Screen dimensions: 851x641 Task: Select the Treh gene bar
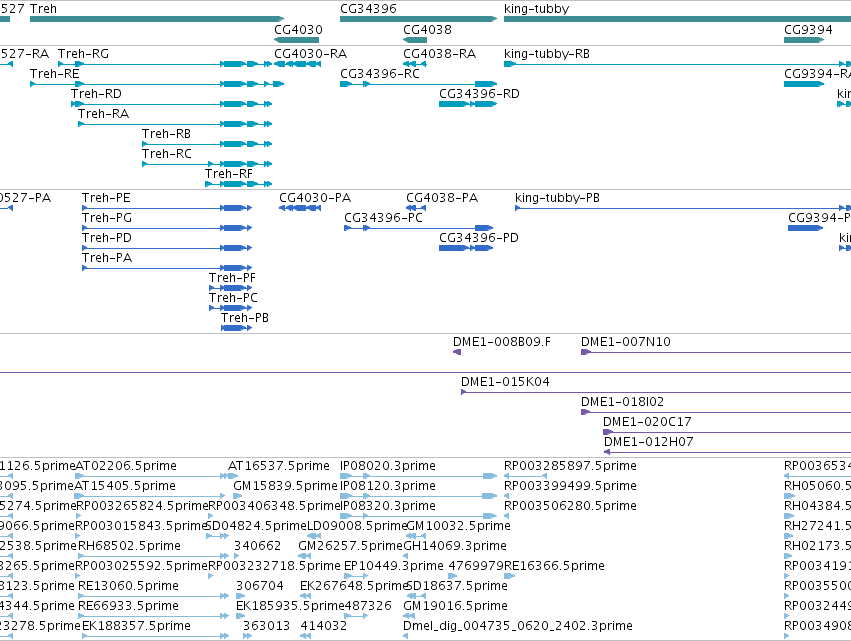click(157, 19)
